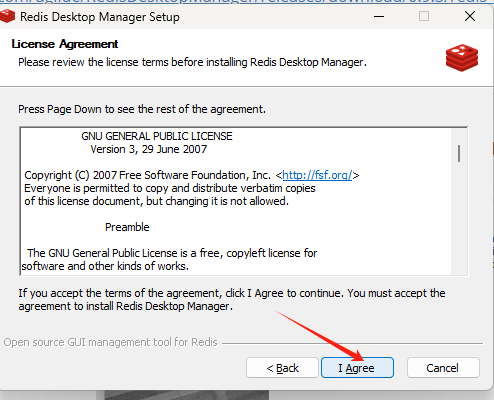The height and width of the screenshot is (400, 494).
Task: Click the license text scrollbar thumb
Action: tap(459, 153)
